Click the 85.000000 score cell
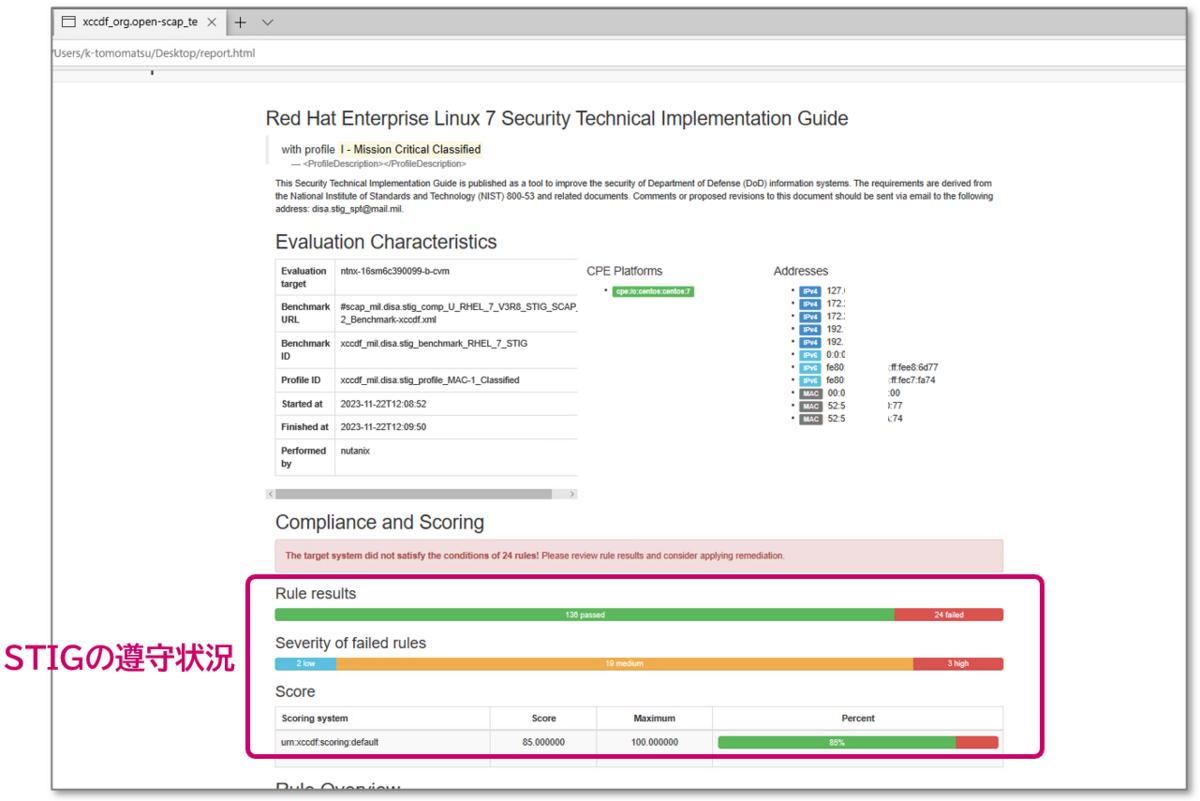This screenshot has width=1200, height=801. click(543, 742)
